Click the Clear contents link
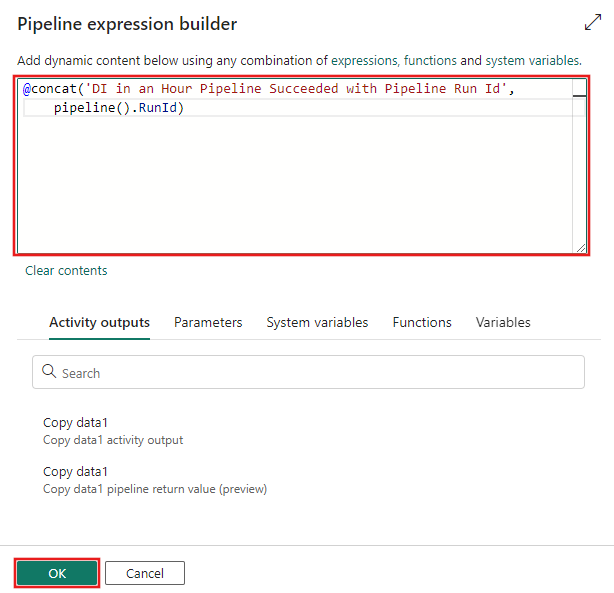Screen dimensions: 614x593 66,270
